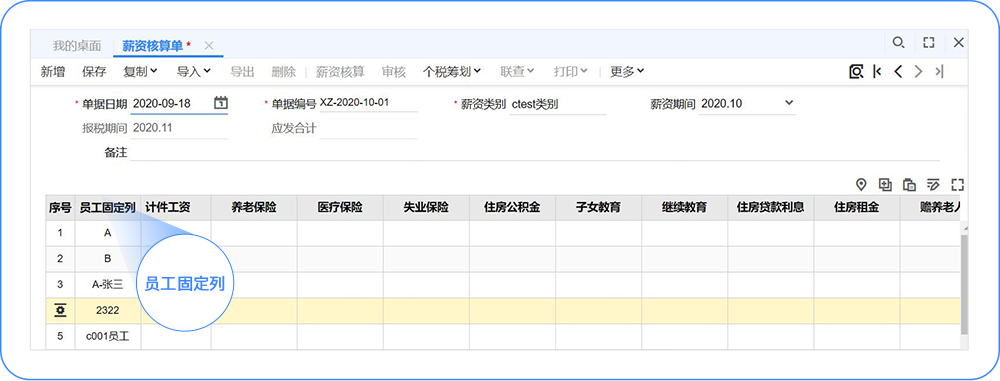The image size is (1000, 381).
Task: Click the 计件工资 column header
Action: [x=176, y=207]
